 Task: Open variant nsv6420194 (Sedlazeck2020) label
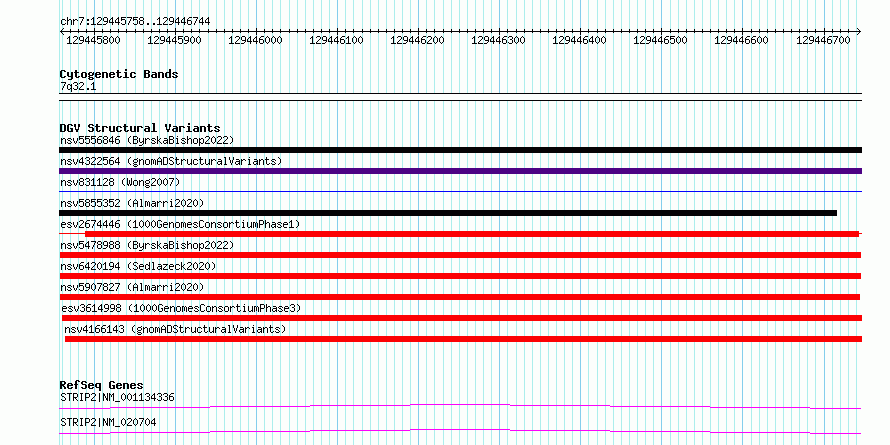click(x=138, y=266)
